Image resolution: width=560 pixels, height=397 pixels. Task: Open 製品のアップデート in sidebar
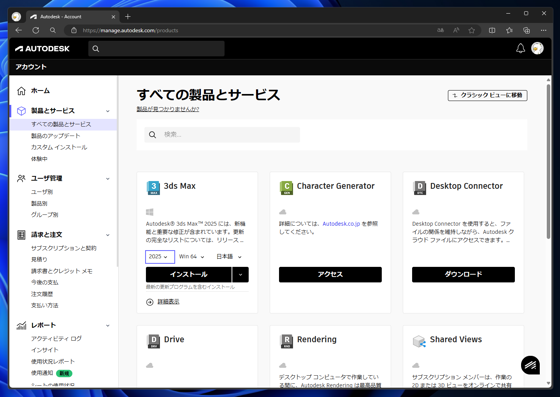point(55,136)
